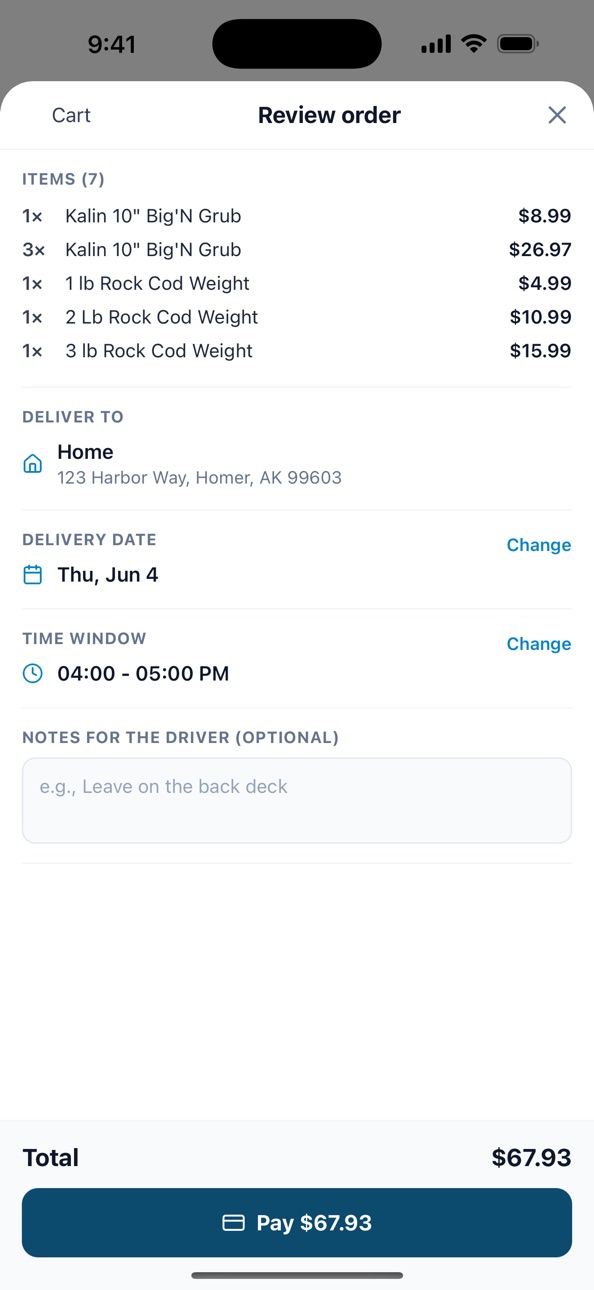Tap the credit card icon on the Pay button
594x1290 pixels.
pos(233,1223)
